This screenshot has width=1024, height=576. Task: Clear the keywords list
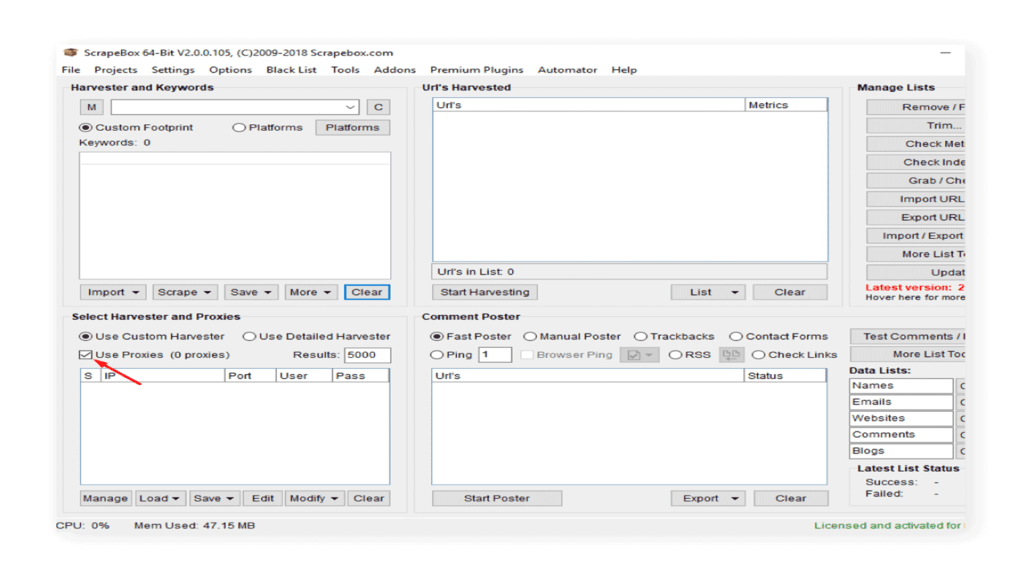(367, 292)
